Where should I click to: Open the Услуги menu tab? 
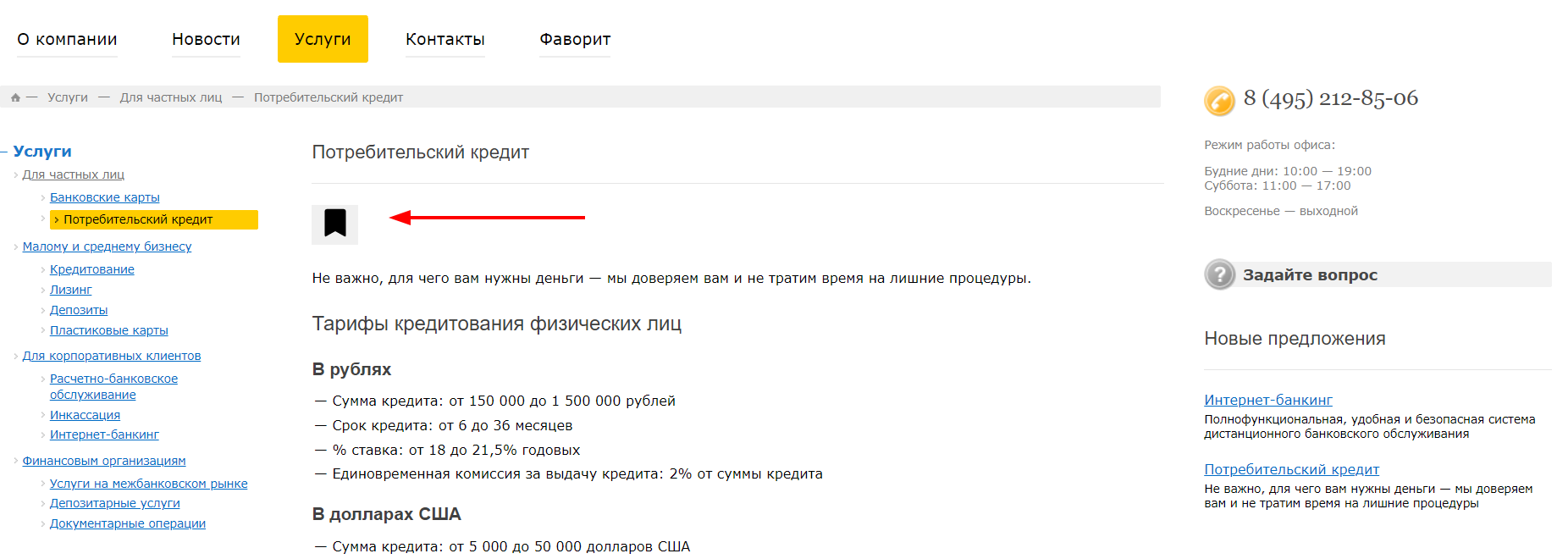[323, 39]
